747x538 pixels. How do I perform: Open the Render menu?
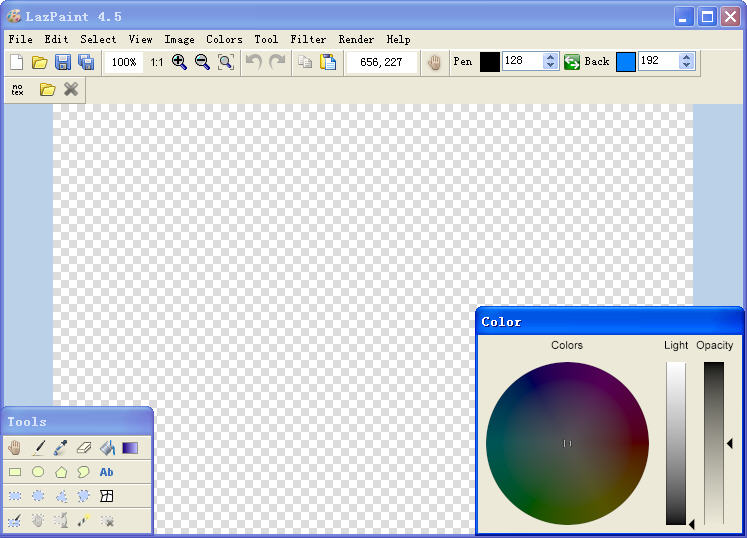[356, 39]
